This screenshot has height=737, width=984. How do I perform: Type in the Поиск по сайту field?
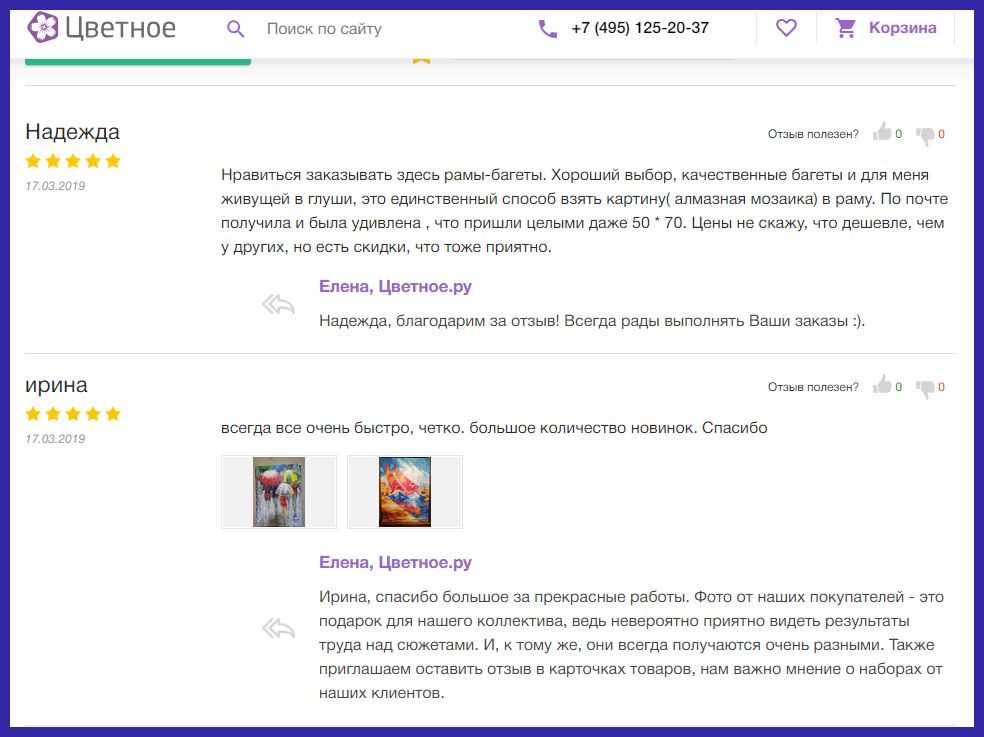(380, 29)
